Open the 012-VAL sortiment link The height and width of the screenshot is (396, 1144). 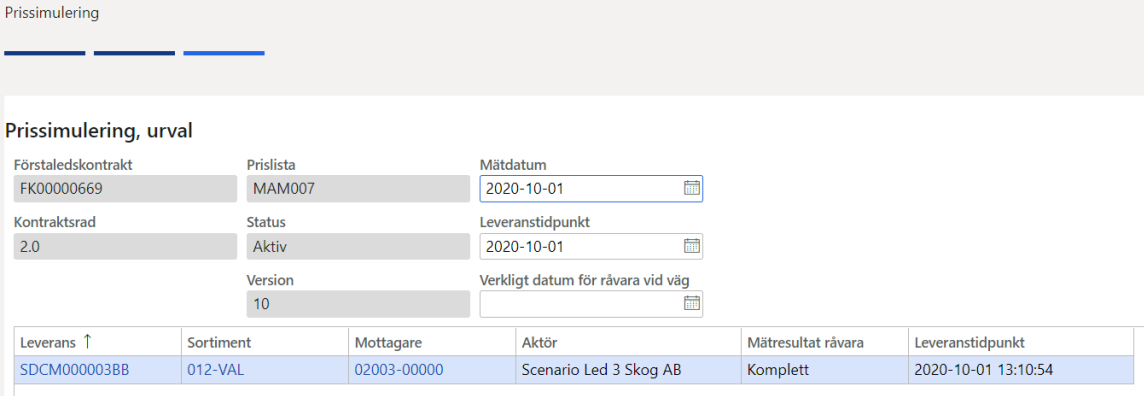coord(216,370)
